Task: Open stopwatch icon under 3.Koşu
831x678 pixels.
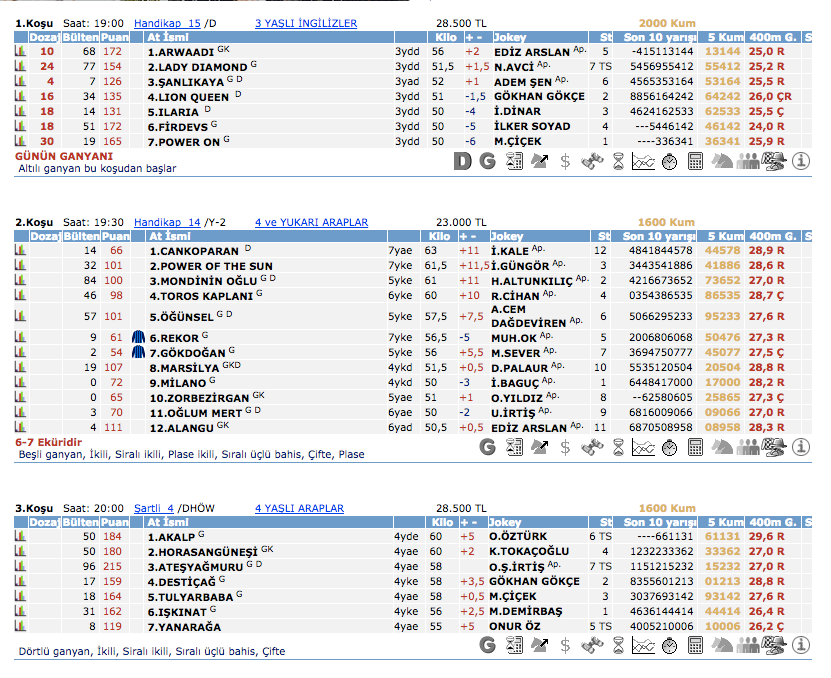Action: point(669,645)
